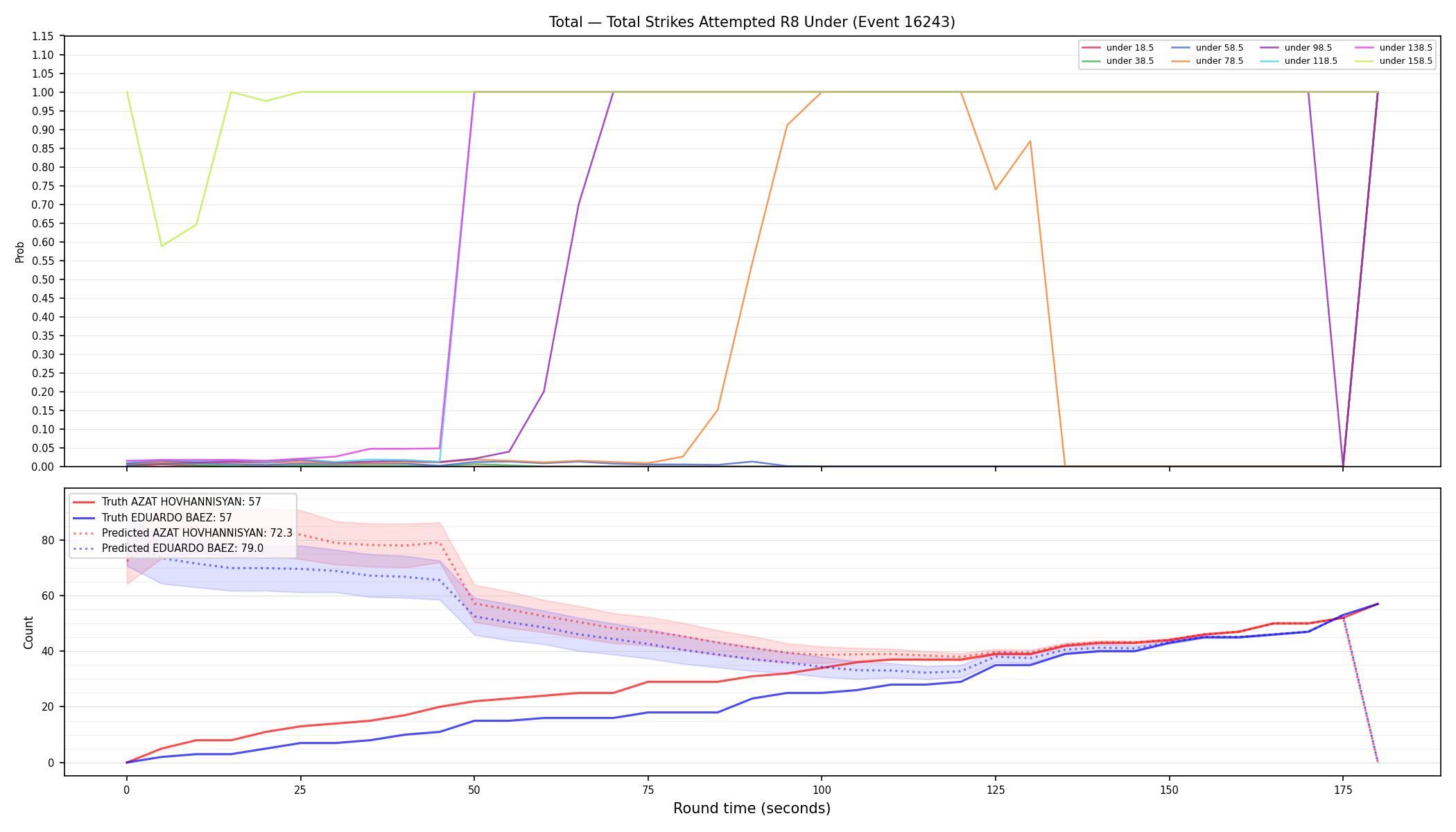The image size is (1456, 832).
Task: Select the 0.00 Prob tick label
Action: (43, 467)
